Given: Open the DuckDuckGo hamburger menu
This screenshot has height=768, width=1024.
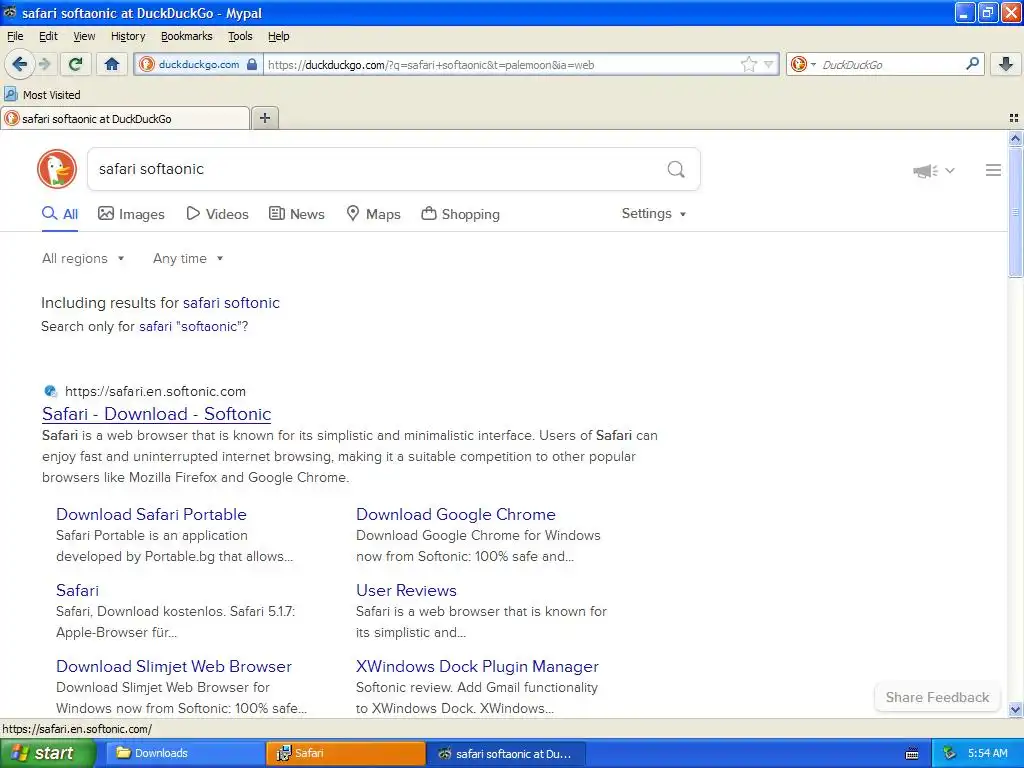Looking at the screenshot, I should point(993,170).
